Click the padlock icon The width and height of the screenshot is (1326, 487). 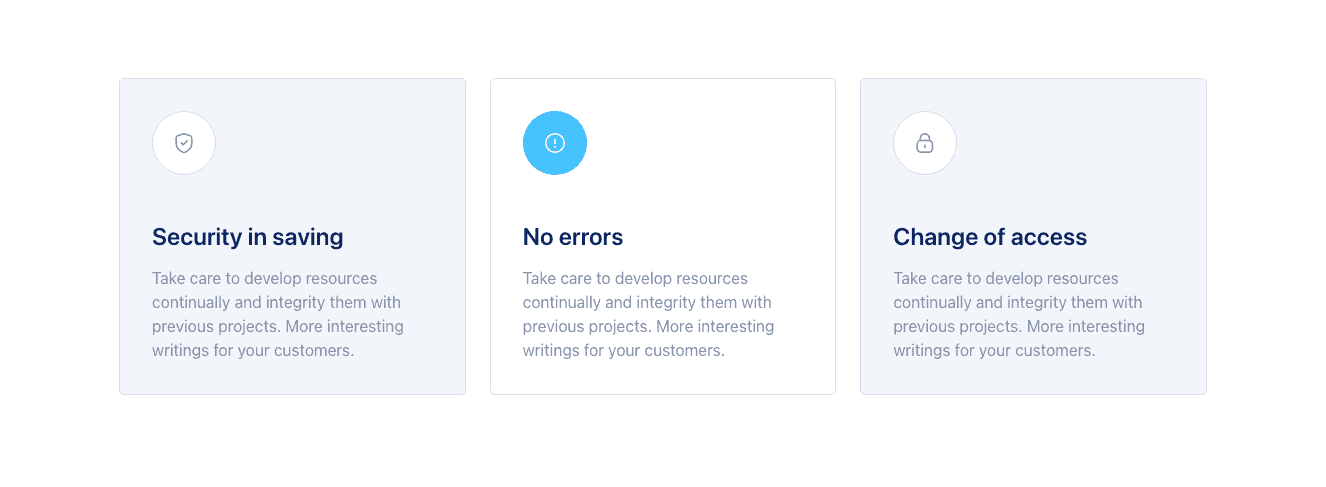(925, 143)
